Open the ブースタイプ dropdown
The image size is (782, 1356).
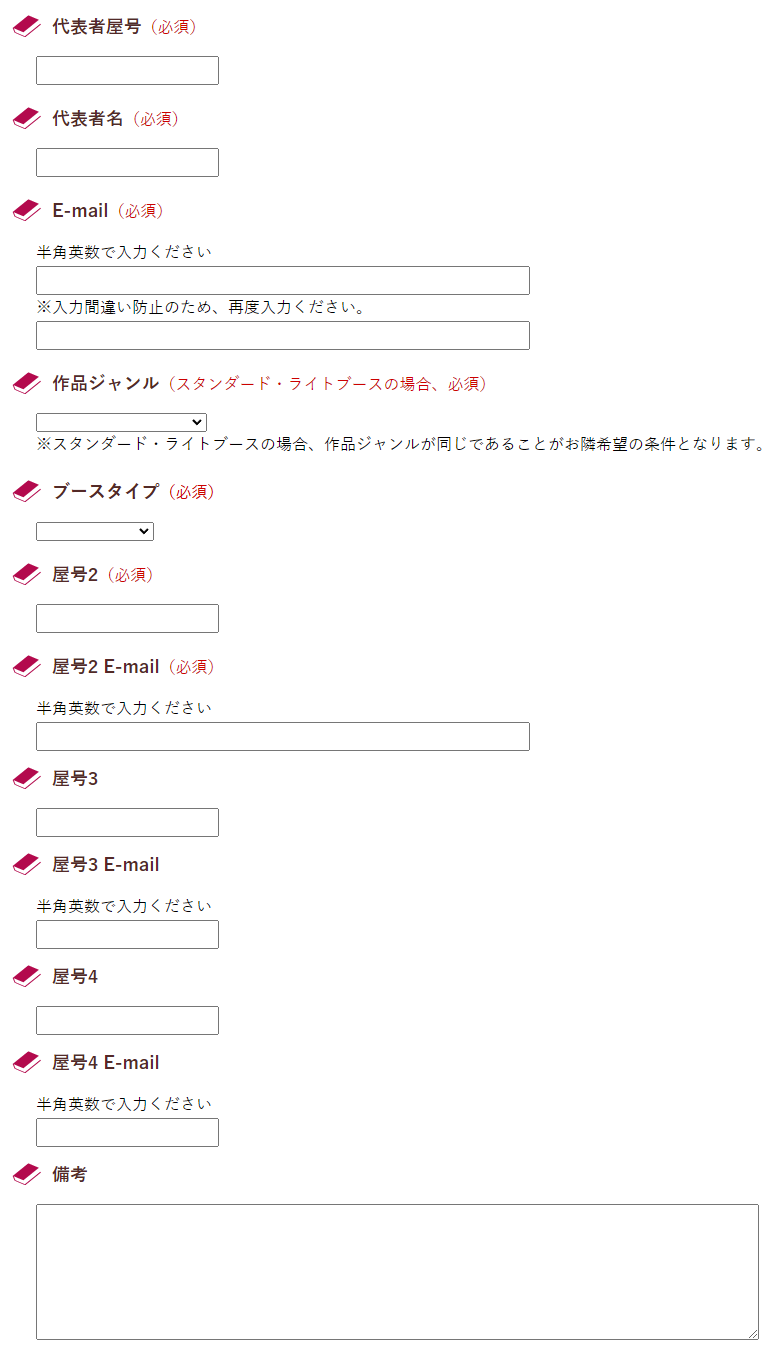94,531
